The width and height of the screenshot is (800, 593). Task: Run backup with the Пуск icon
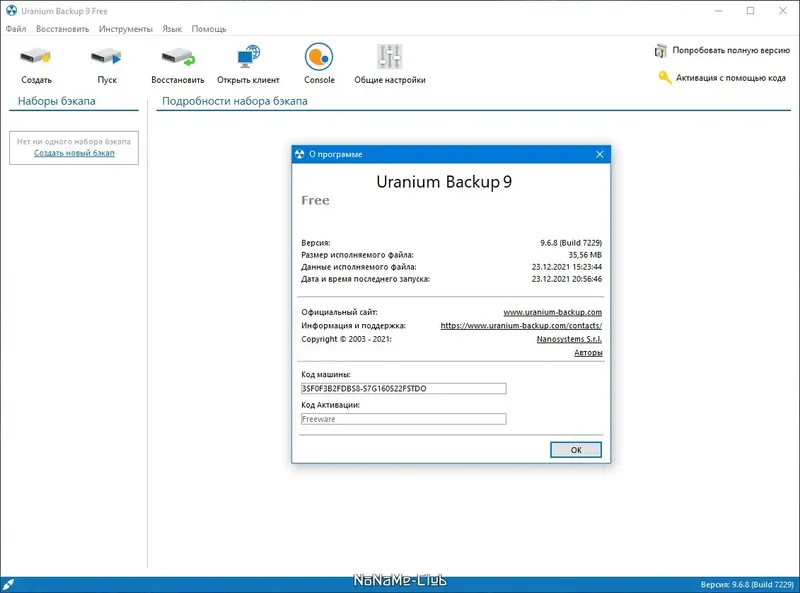pos(106,57)
